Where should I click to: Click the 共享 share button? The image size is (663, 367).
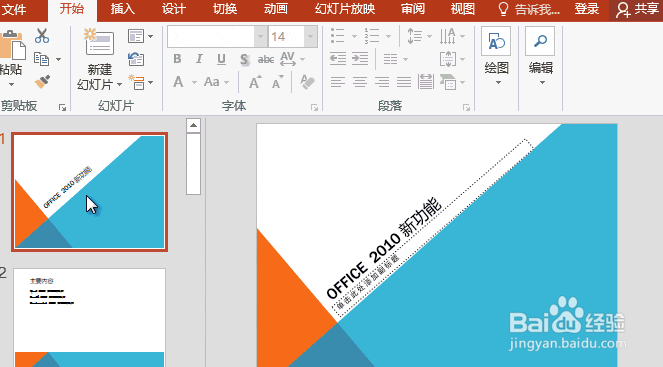pyautogui.click(x=637, y=9)
